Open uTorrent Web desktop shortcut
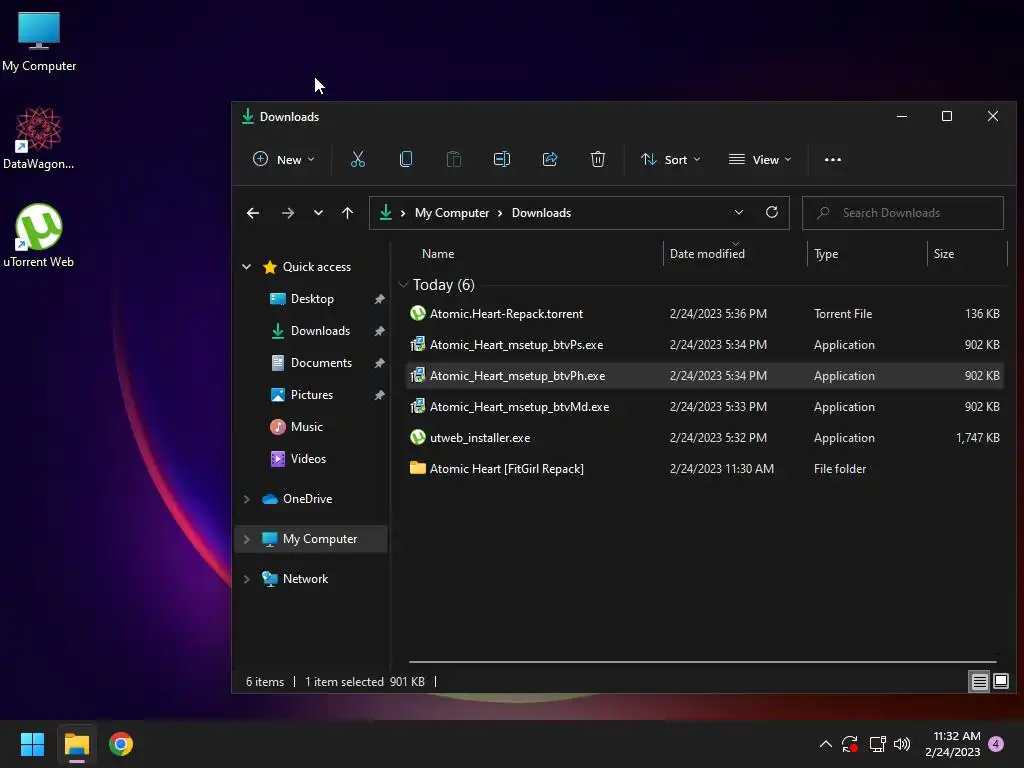Image resolution: width=1024 pixels, height=768 pixels. 39,236
